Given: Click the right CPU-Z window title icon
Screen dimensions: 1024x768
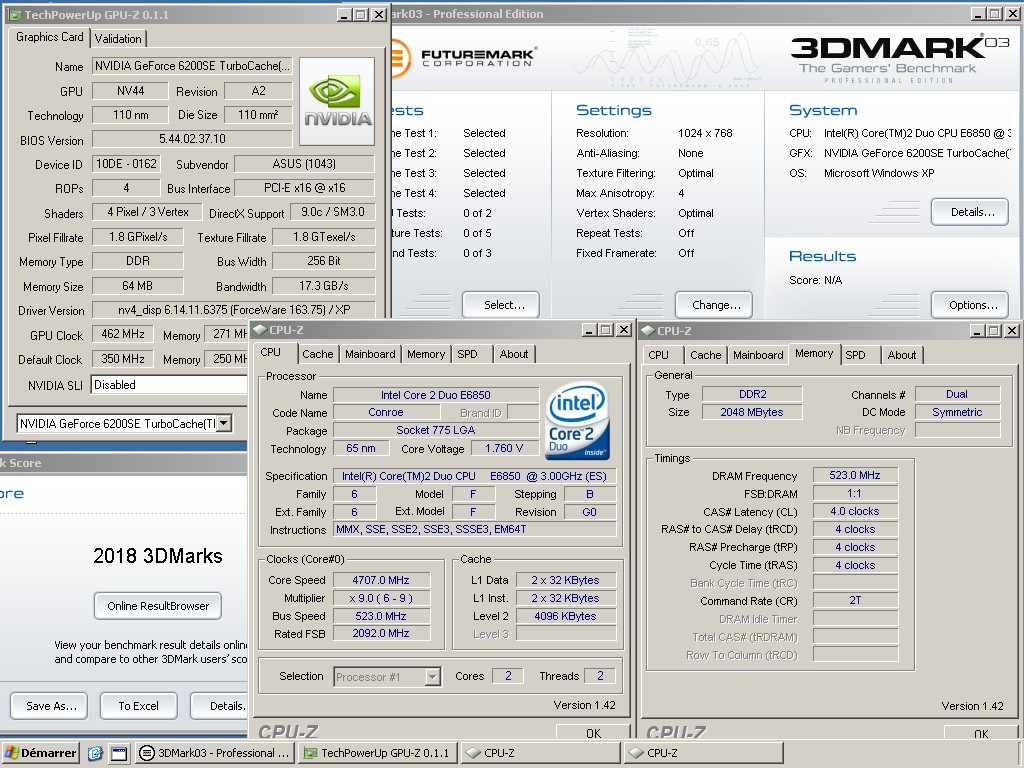Looking at the screenshot, I should pos(648,330).
